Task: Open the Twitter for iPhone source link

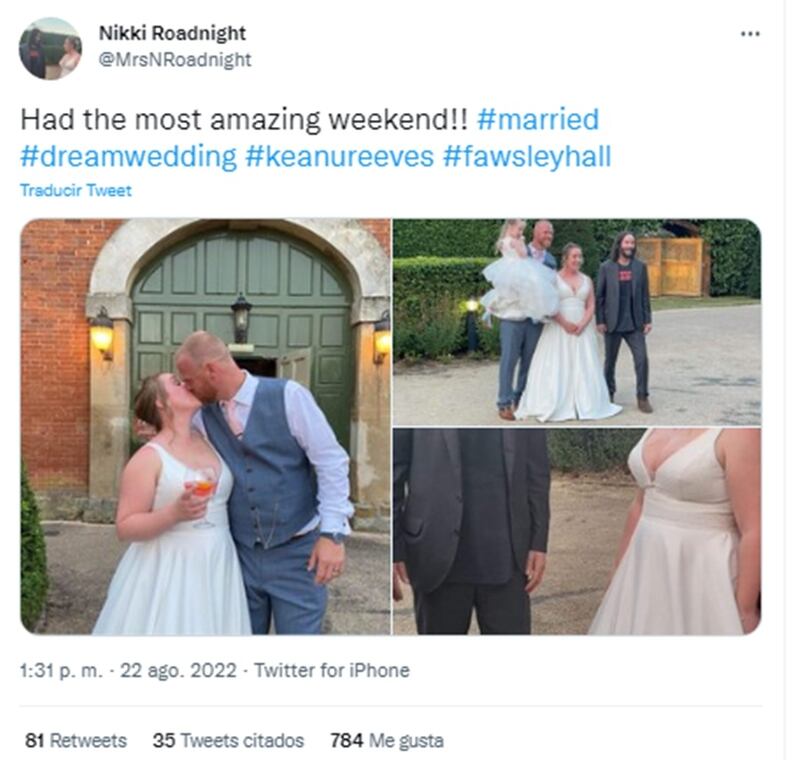Action: (x=332, y=670)
